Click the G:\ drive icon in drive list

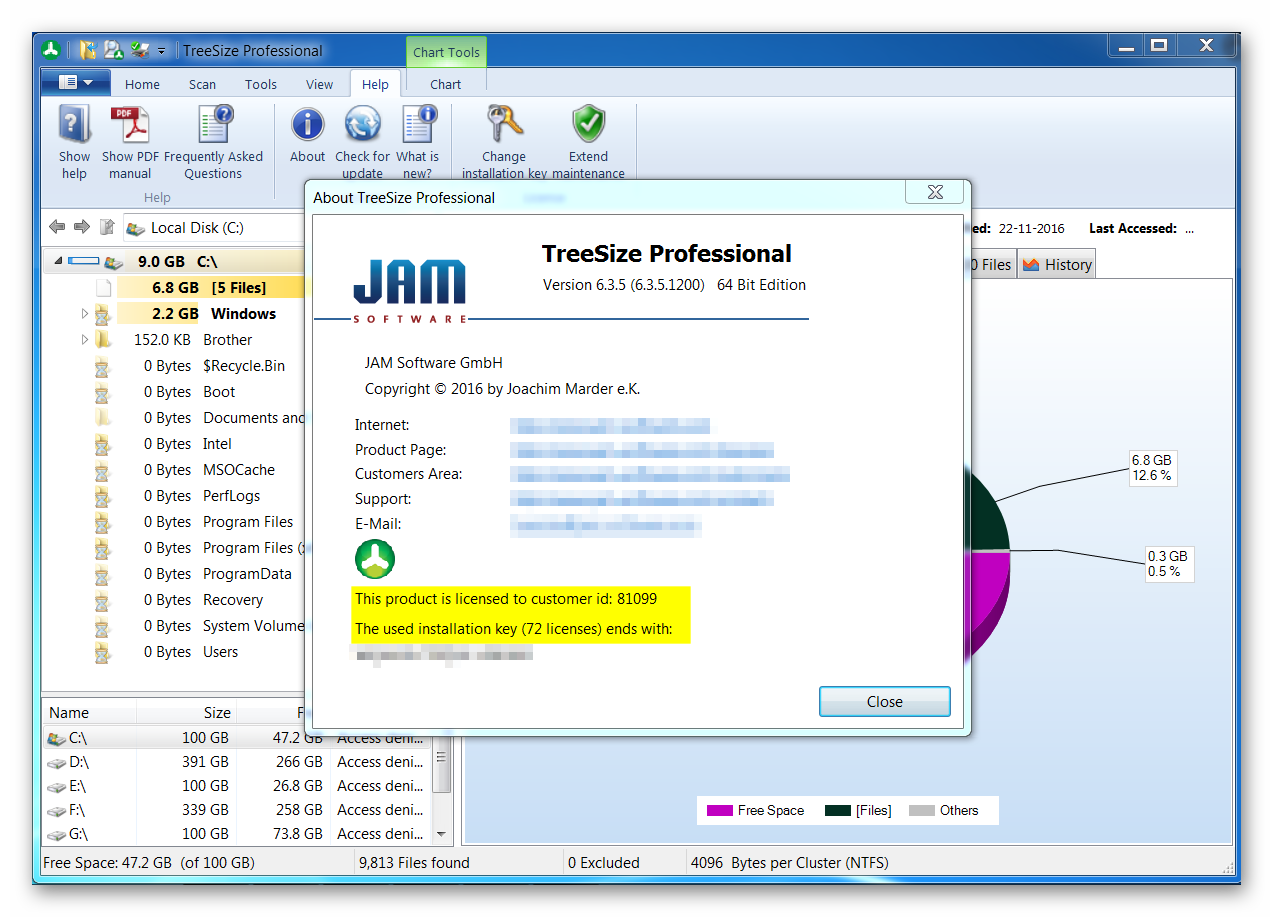57,834
